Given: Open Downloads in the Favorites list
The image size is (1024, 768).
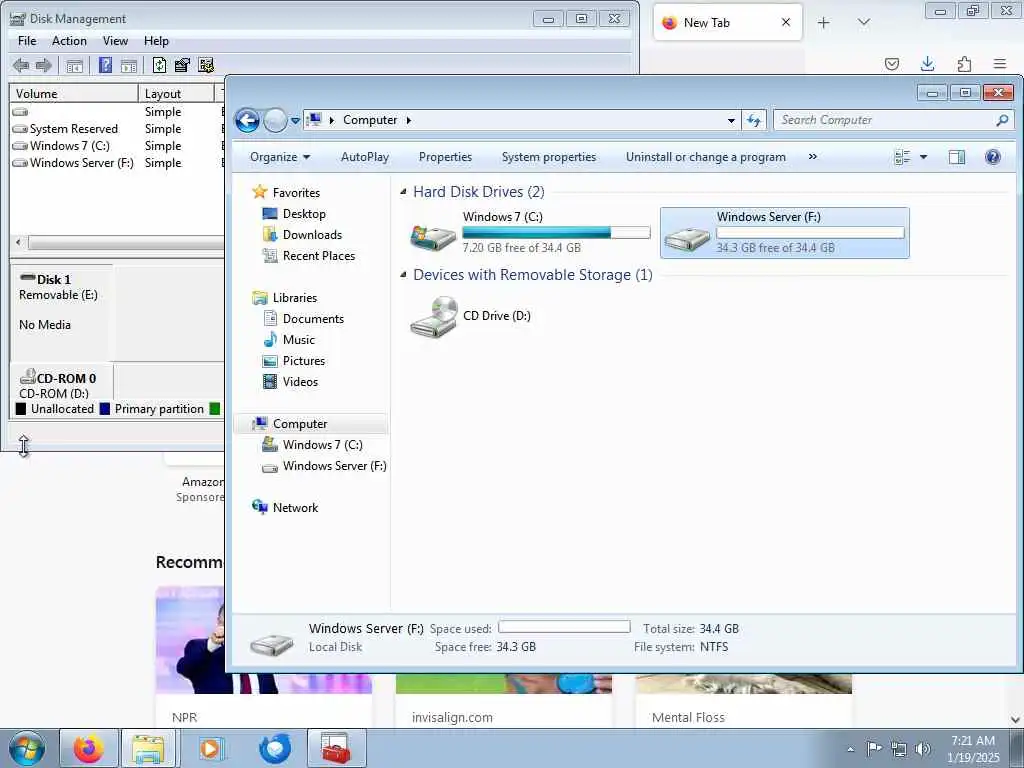Looking at the screenshot, I should 312,234.
